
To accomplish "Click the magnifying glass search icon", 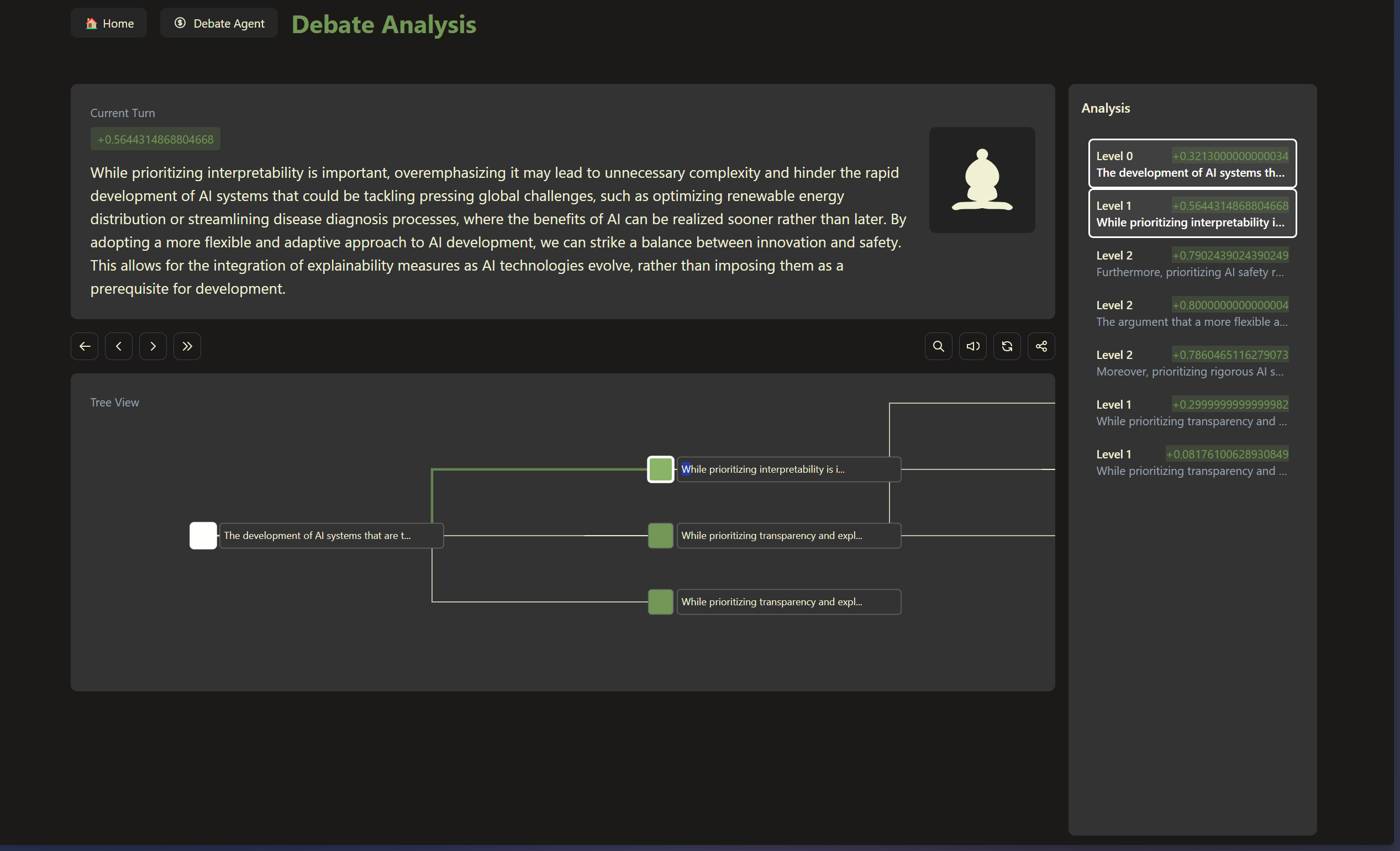I will click(938, 346).
